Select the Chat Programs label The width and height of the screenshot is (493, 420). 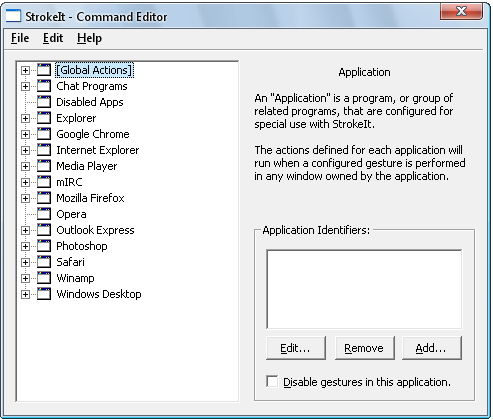tap(92, 86)
